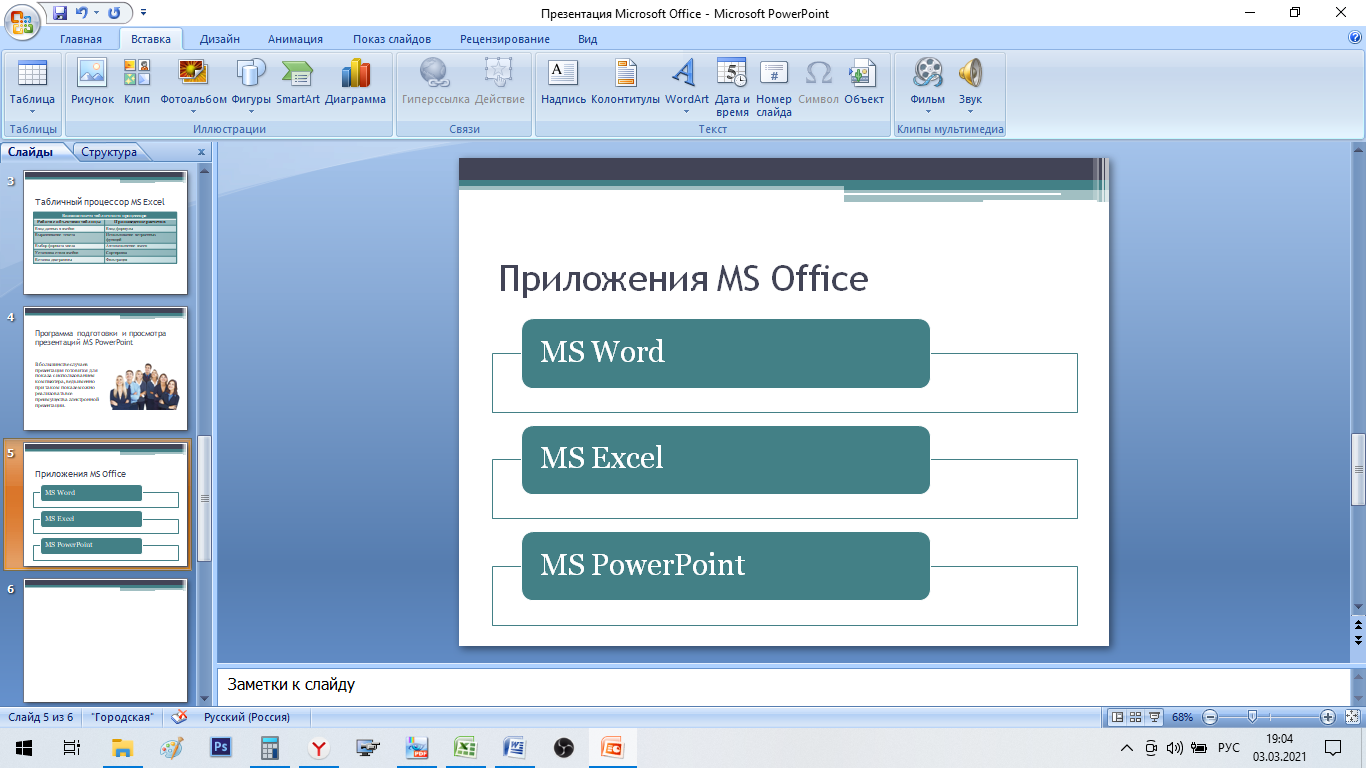Click the Приложения MS Office title

[683, 279]
